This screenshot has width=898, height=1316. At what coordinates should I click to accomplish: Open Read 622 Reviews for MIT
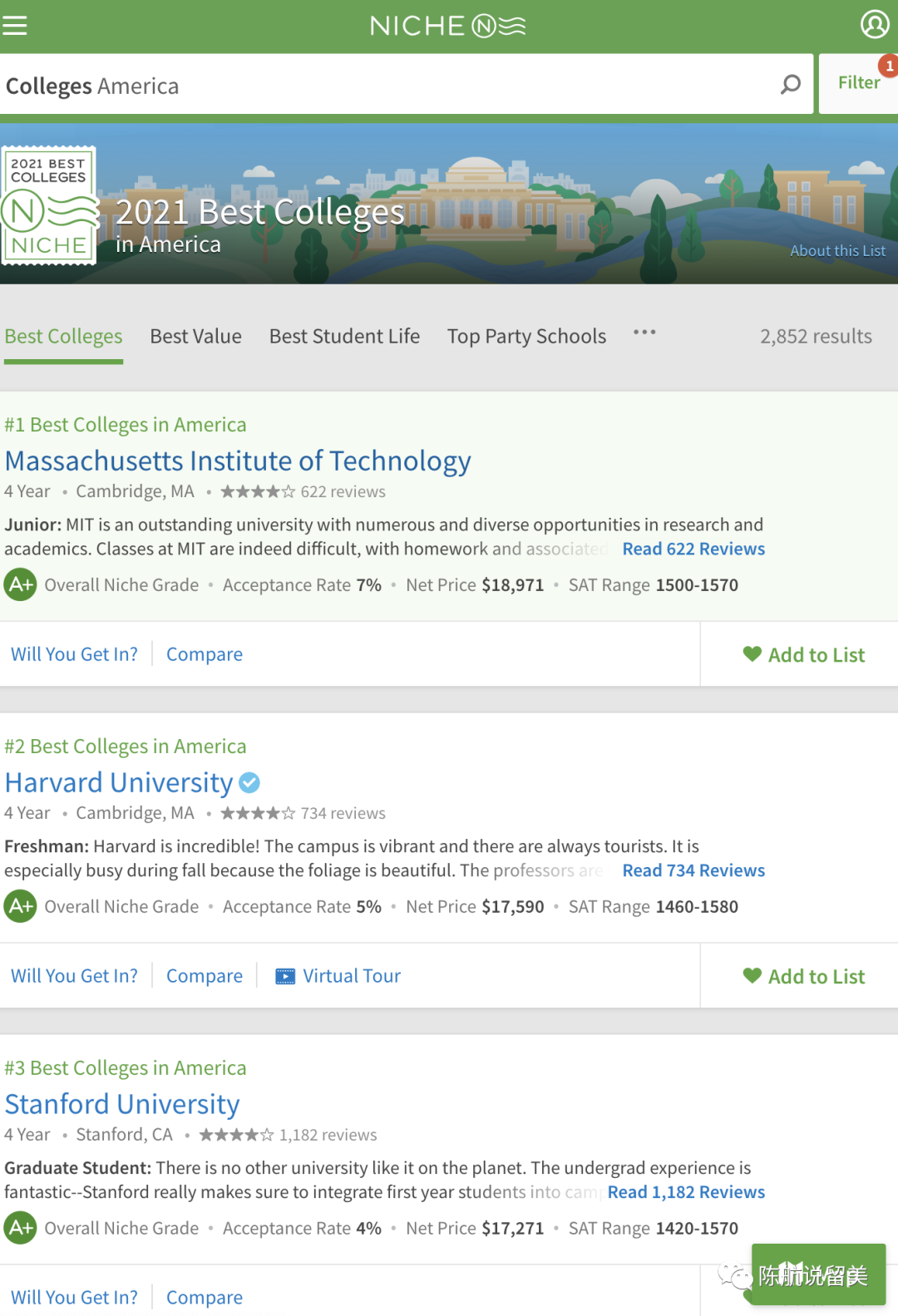[693, 549]
